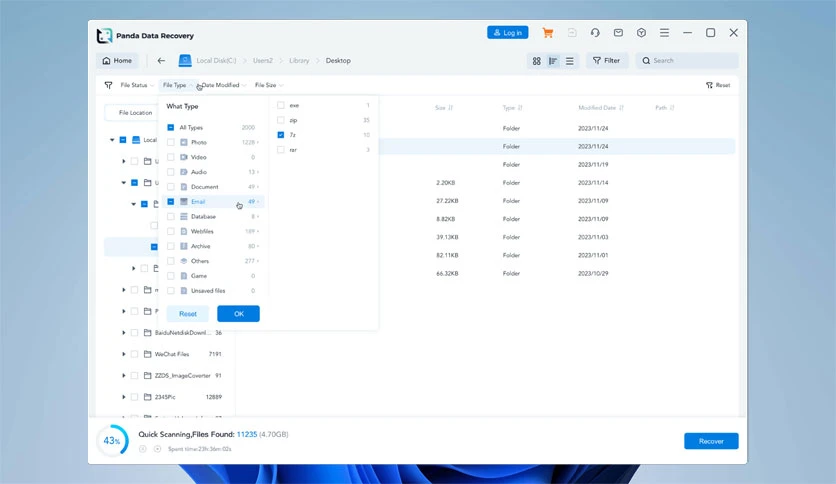Click the Audio type icon
This screenshot has width=836, height=484.
(183, 172)
